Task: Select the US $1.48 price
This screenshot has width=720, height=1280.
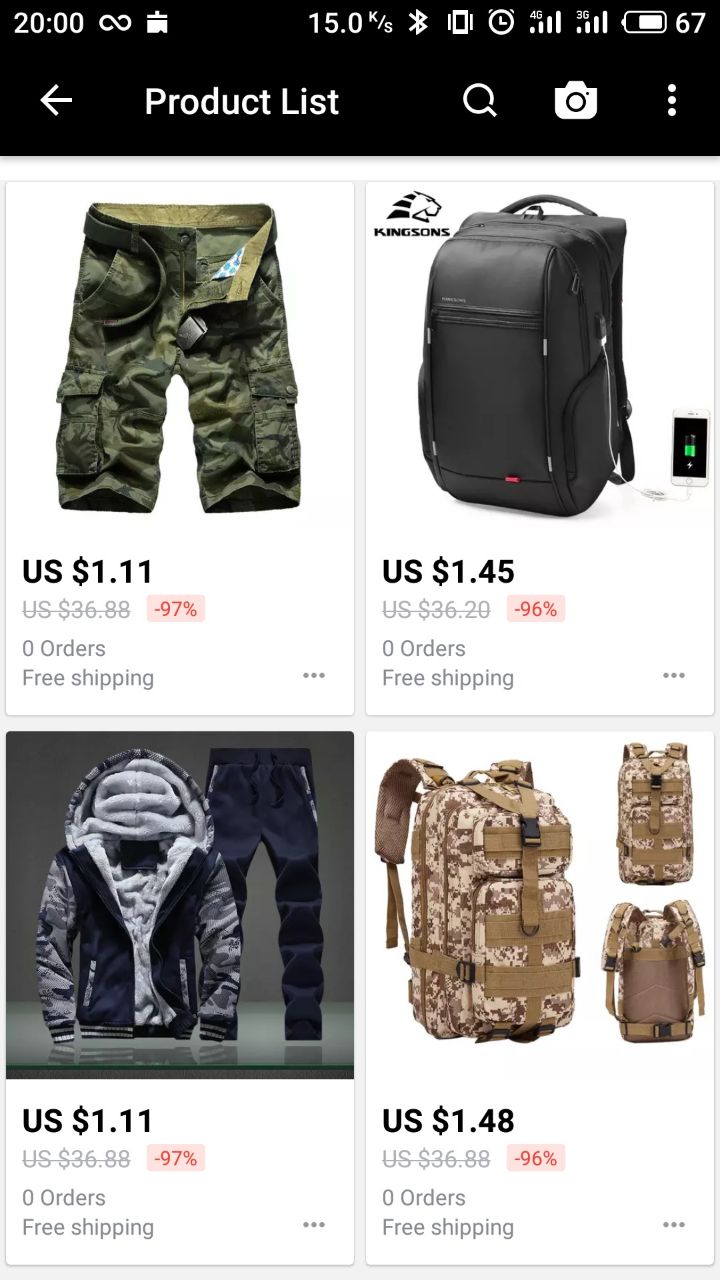Action: (x=448, y=1122)
